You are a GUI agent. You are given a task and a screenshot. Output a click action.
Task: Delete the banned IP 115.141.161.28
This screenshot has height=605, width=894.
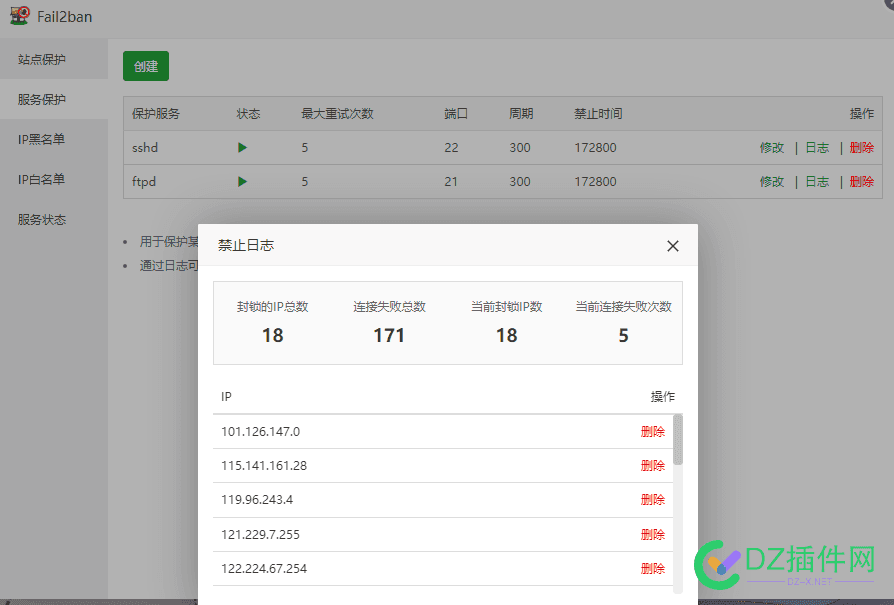point(653,465)
